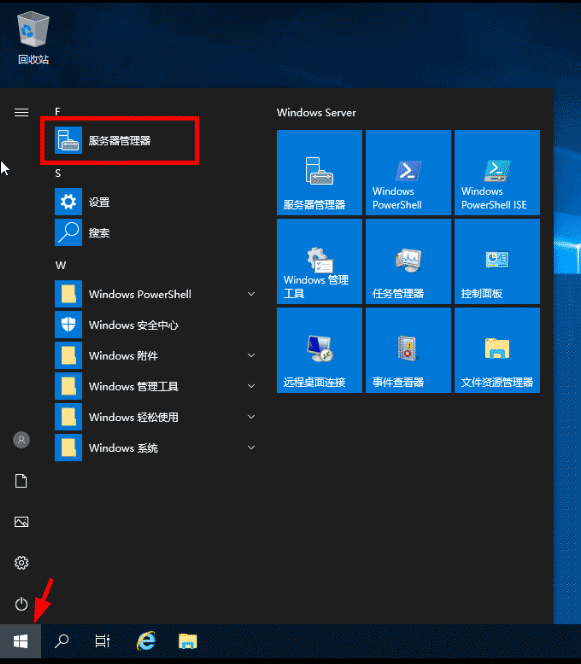
Task: Open the 文件资源管理器 tile
Action: click(497, 350)
